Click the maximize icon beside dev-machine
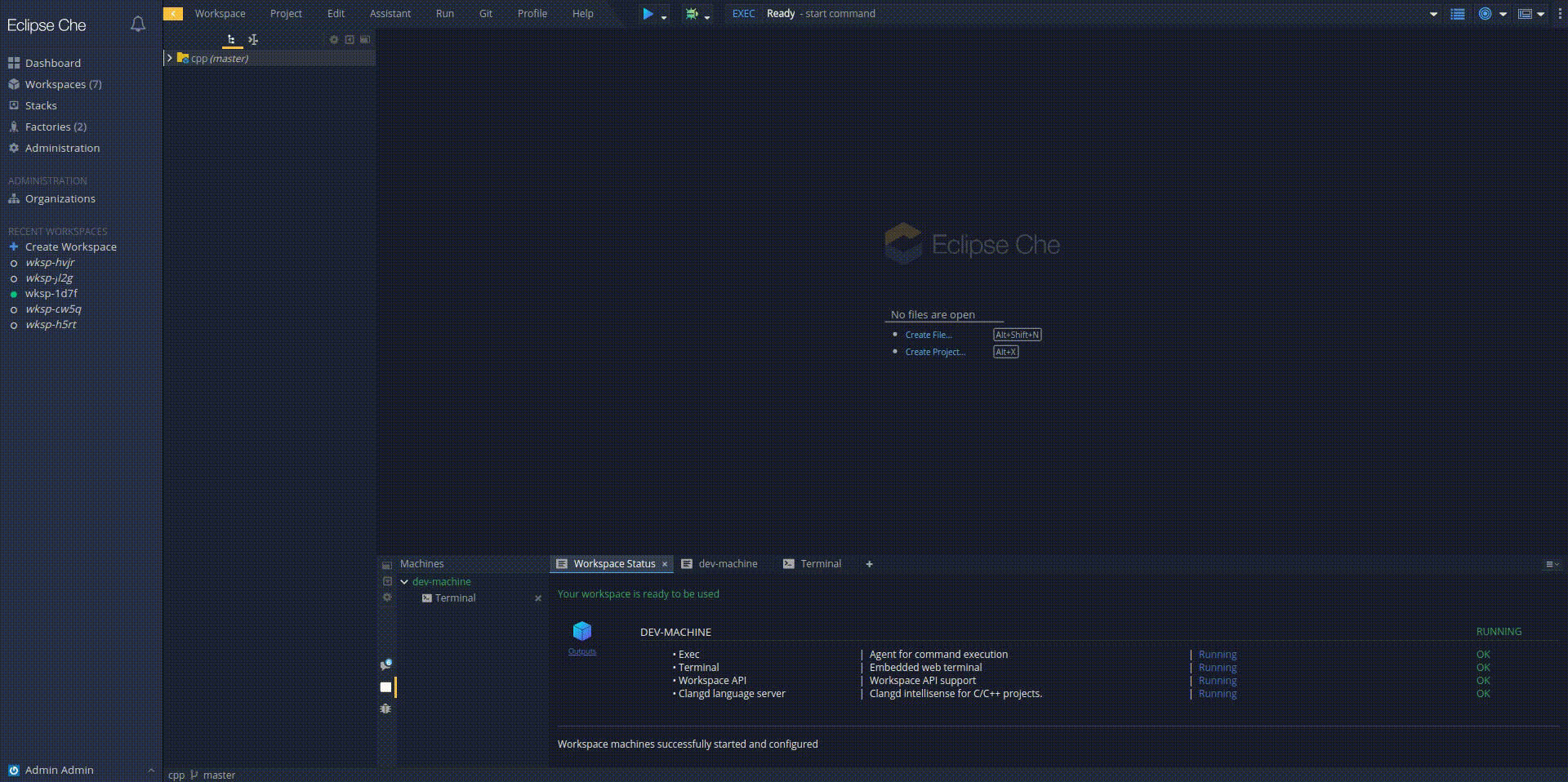The width and height of the screenshot is (1568, 782). (x=387, y=581)
